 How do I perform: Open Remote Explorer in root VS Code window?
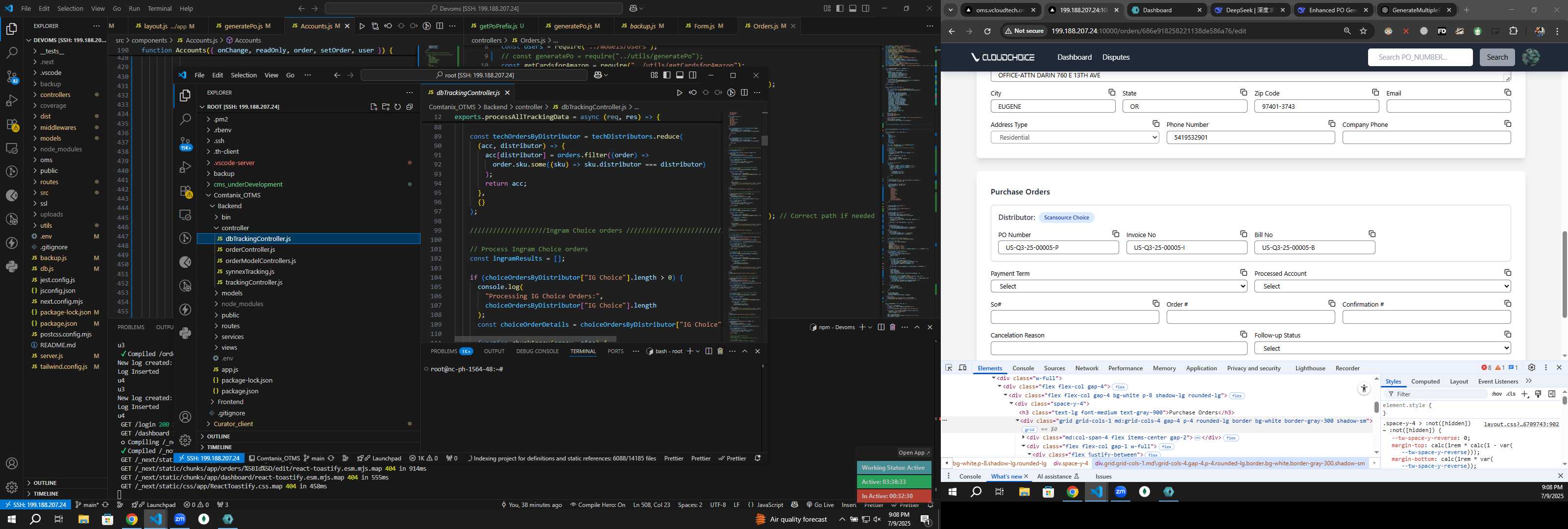tap(186, 215)
